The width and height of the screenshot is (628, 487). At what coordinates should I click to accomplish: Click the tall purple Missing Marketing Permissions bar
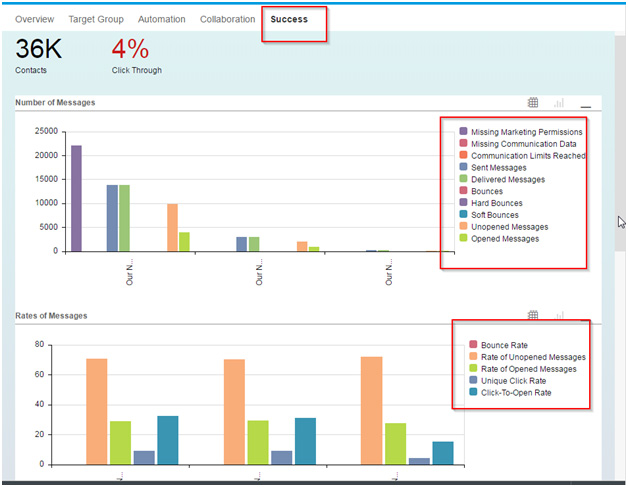click(x=76, y=198)
